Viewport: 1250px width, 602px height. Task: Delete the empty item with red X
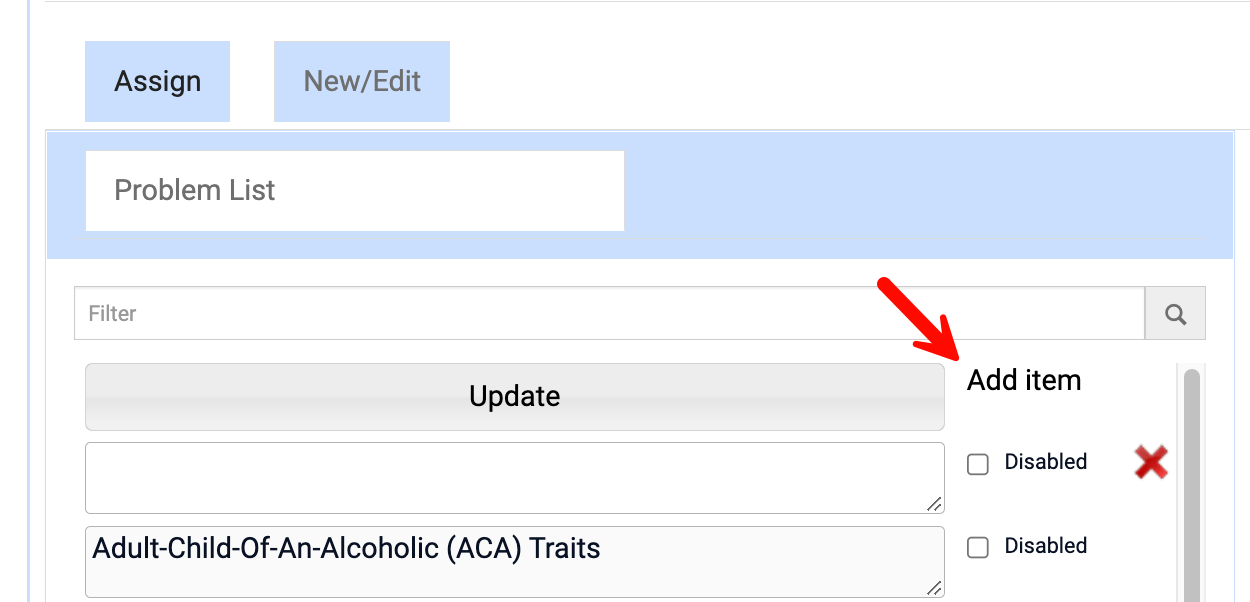pos(1151,462)
